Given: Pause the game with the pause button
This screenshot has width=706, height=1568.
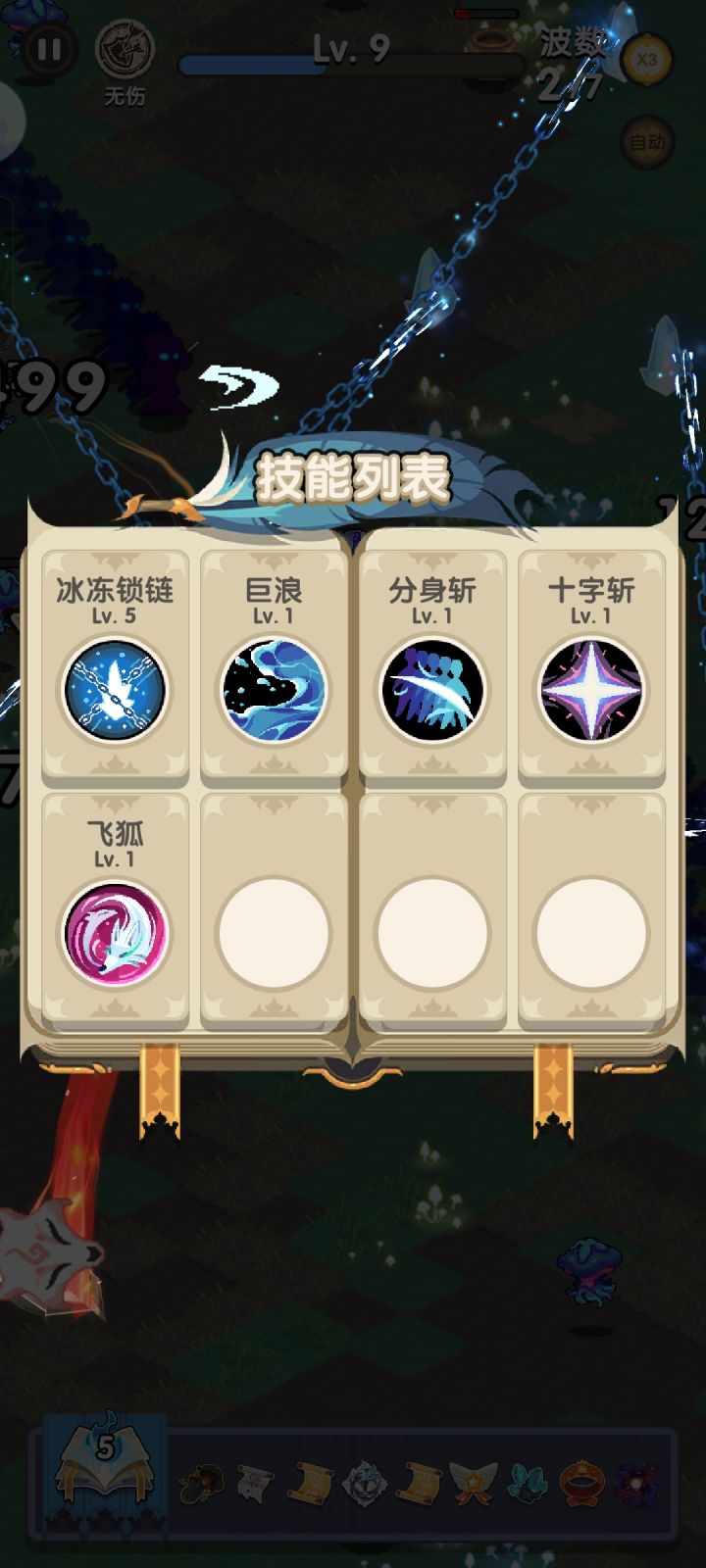Looking at the screenshot, I should [x=47, y=50].
